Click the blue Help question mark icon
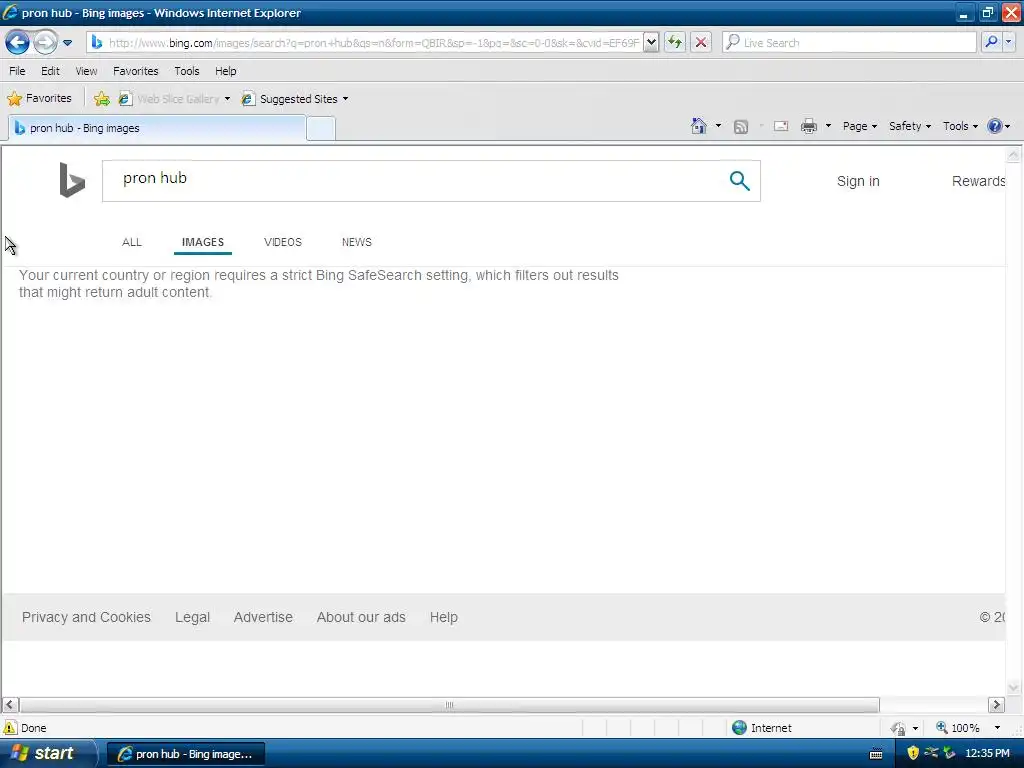The width and height of the screenshot is (1024, 768). pos(995,126)
